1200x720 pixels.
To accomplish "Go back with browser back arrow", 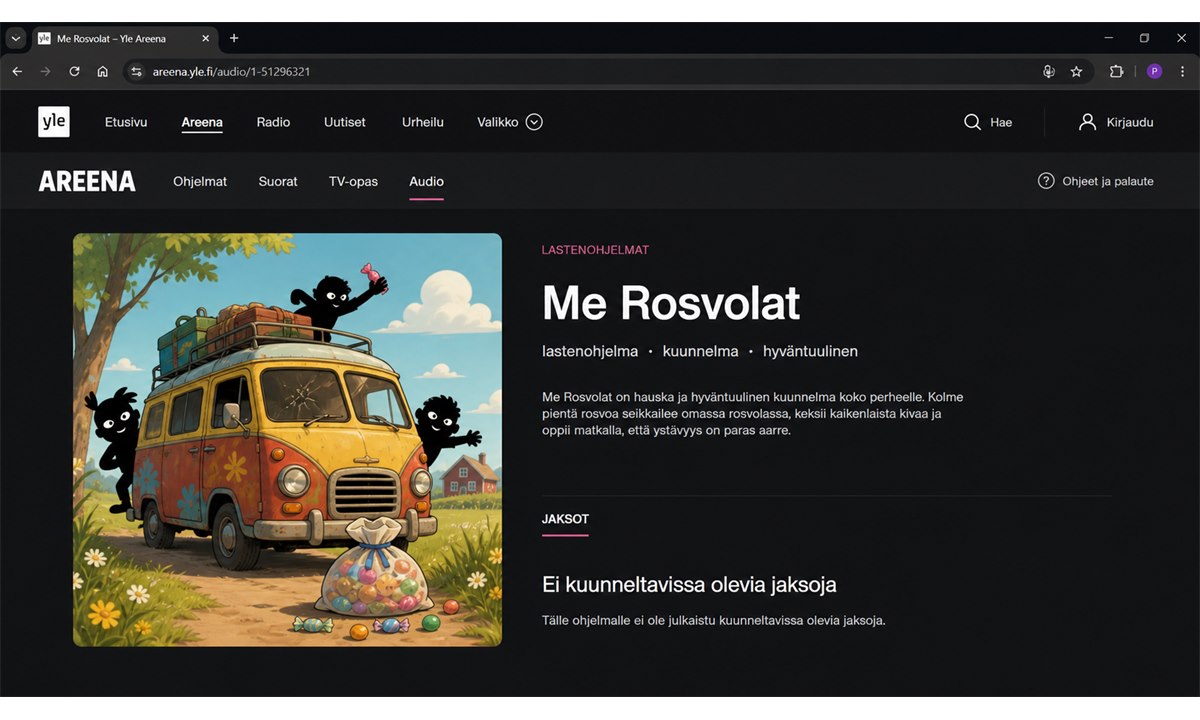I will tap(17, 72).
